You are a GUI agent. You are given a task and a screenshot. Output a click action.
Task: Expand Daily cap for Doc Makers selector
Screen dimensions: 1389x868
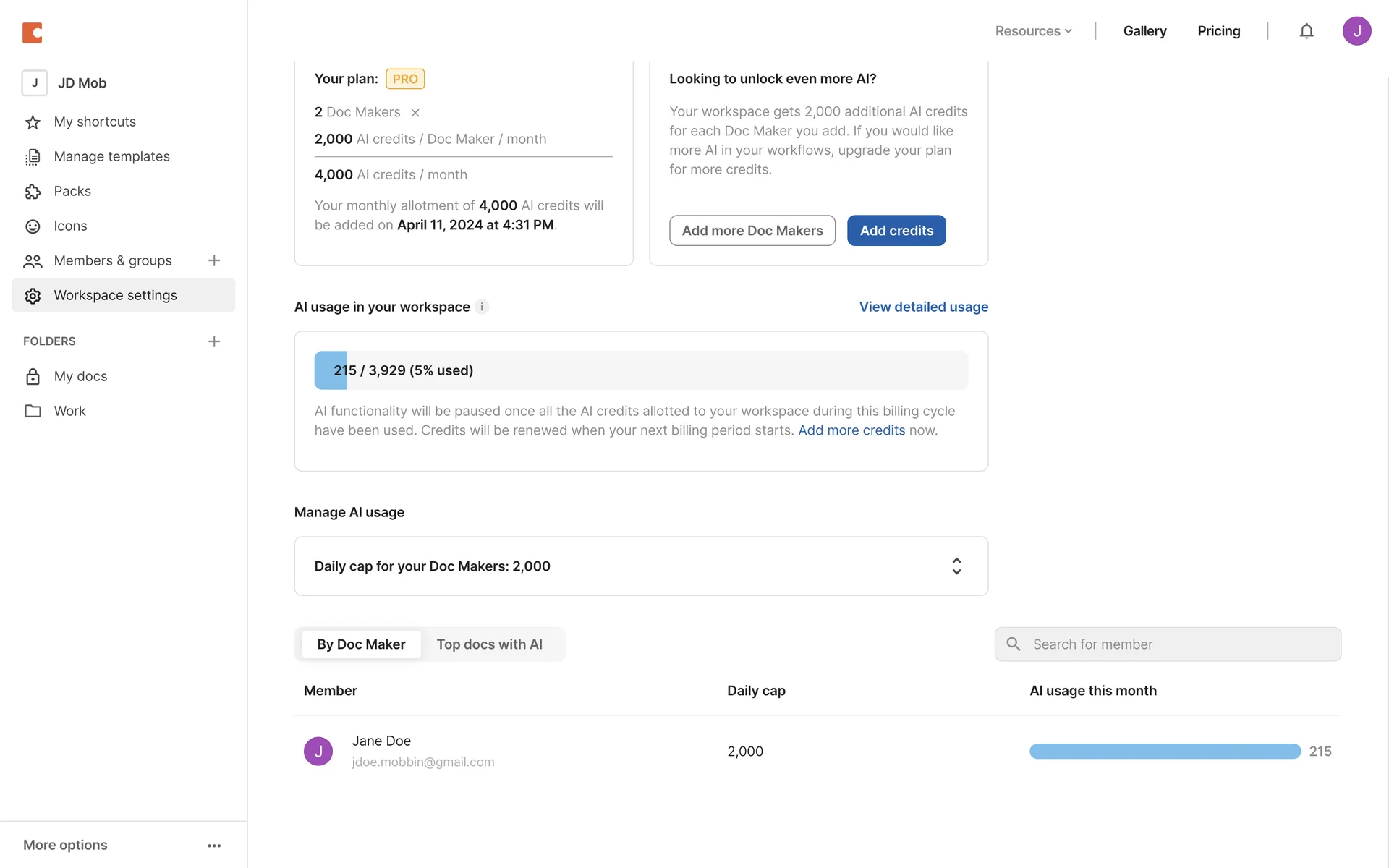click(x=956, y=566)
